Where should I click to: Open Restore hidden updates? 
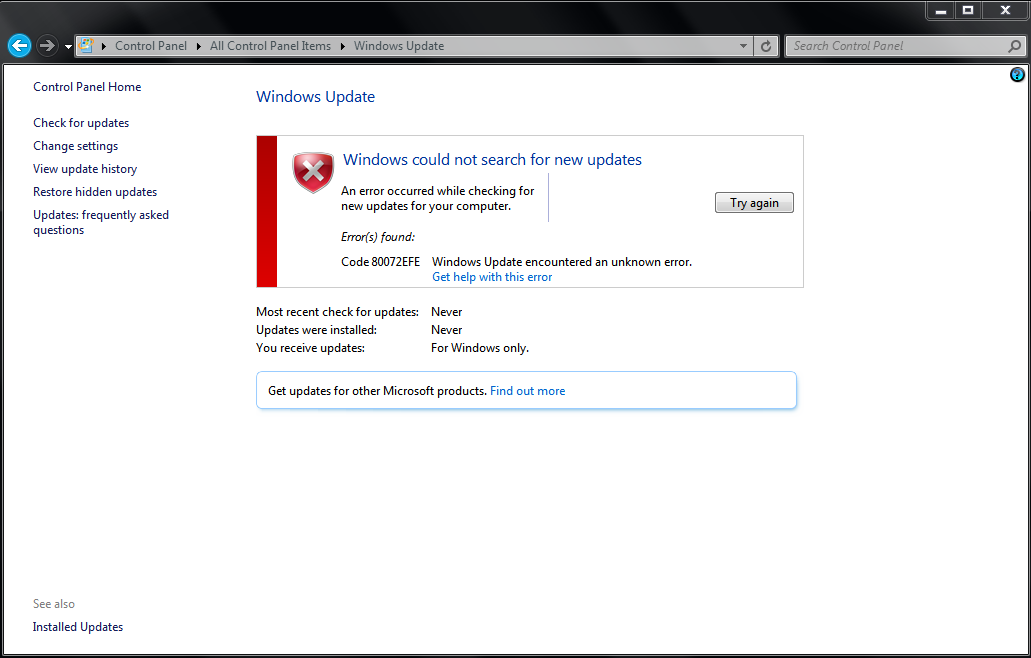(x=95, y=192)
